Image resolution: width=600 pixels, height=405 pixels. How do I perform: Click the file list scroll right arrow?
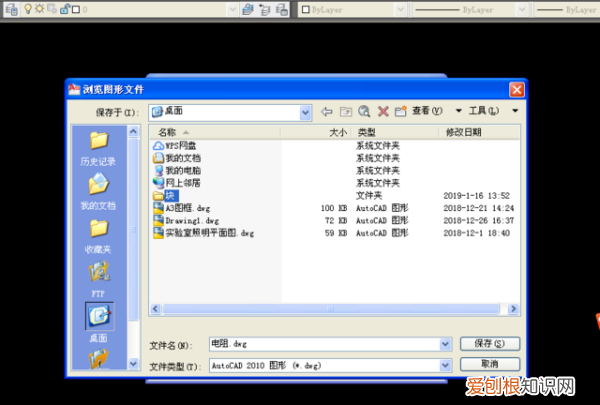[514, 309]
